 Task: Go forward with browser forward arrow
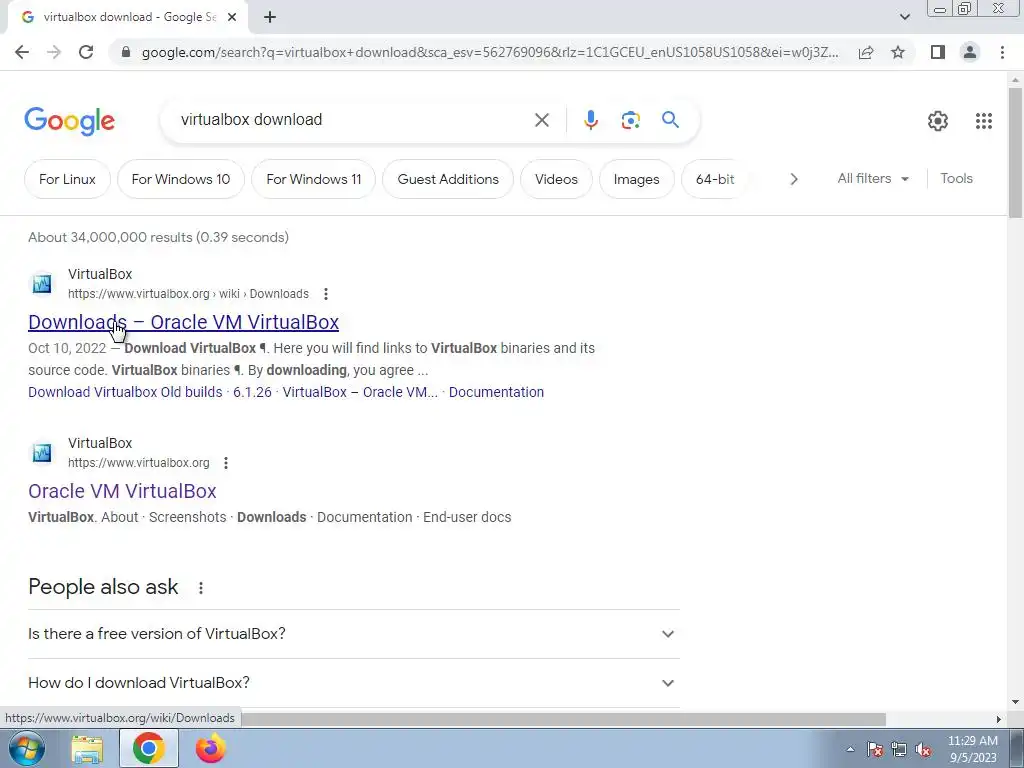(x=54, y=52)
